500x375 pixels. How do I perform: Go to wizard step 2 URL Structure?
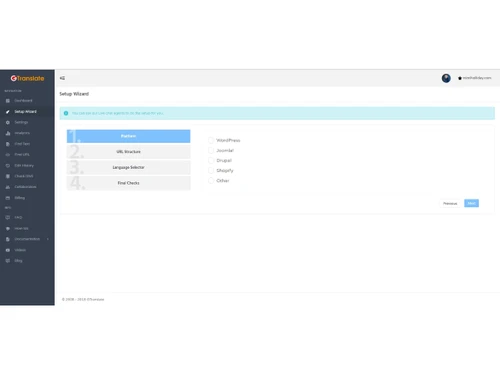[129, 152]
